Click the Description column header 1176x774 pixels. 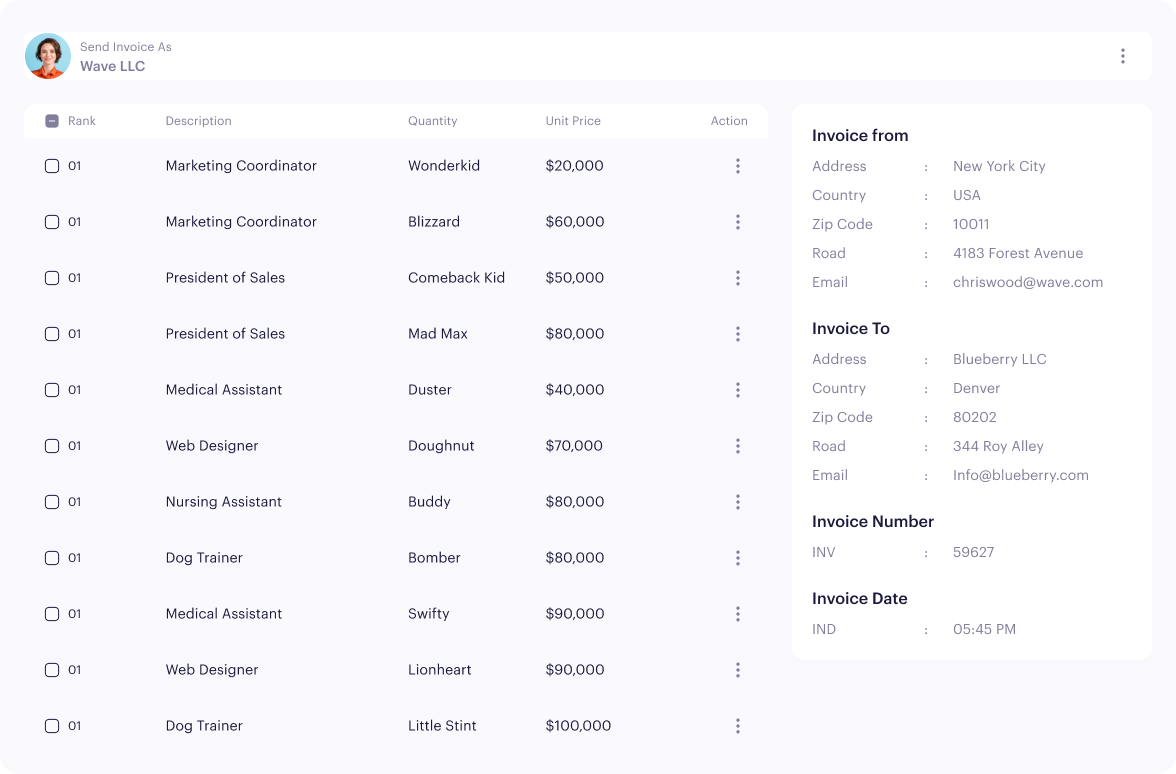[x=198, y=121]
